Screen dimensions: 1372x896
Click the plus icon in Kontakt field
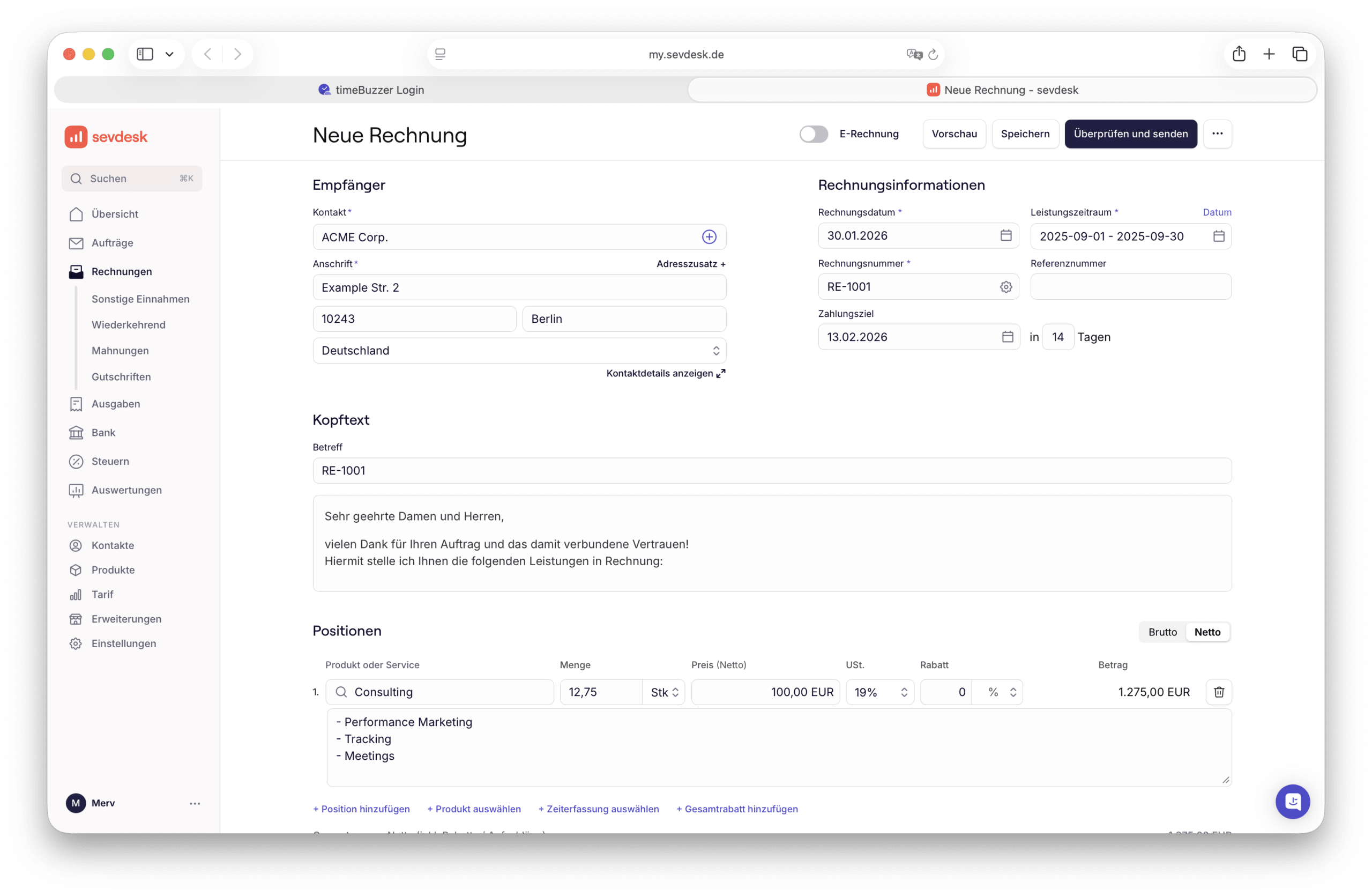(x=709, y=237)
